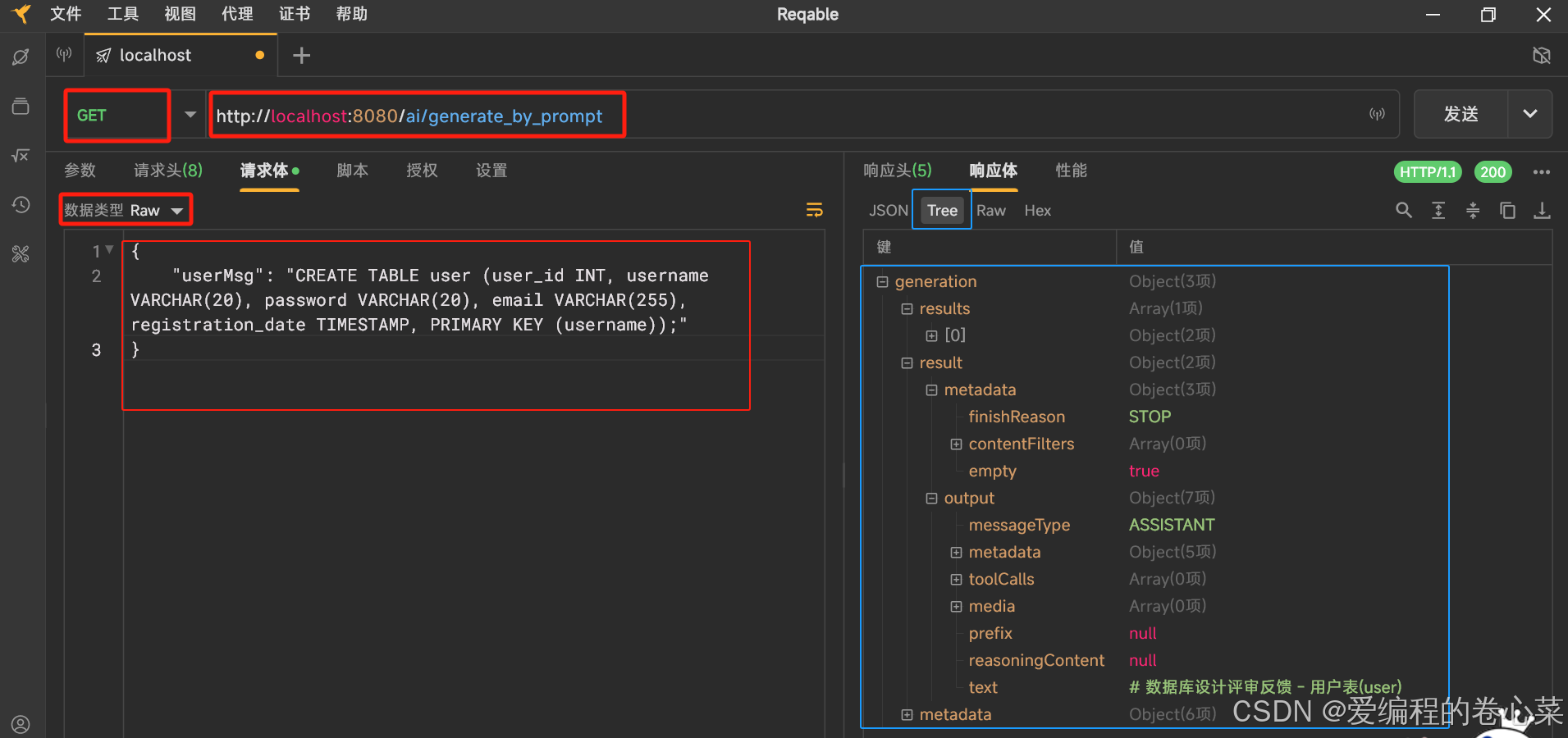Fold JSON at line 1 arrow

point(109,250)
